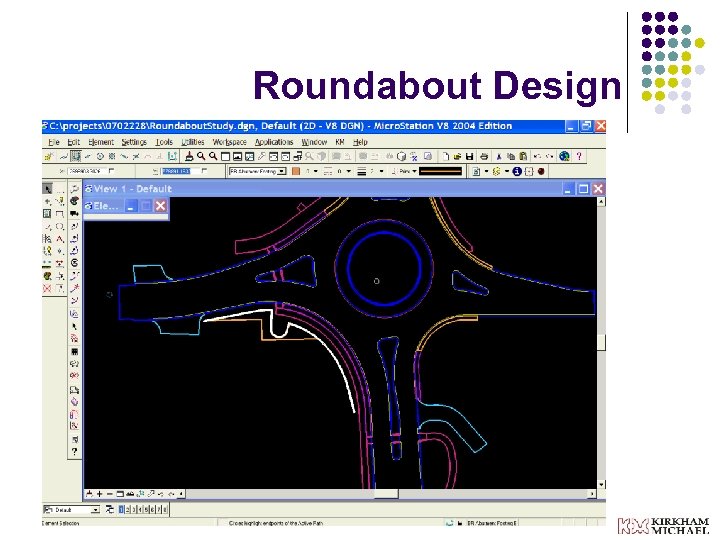Image resolution: width=720 pixels, height=540 pixels.
Task: Open the active color dropdown arrow
Action: coord(315,171)
